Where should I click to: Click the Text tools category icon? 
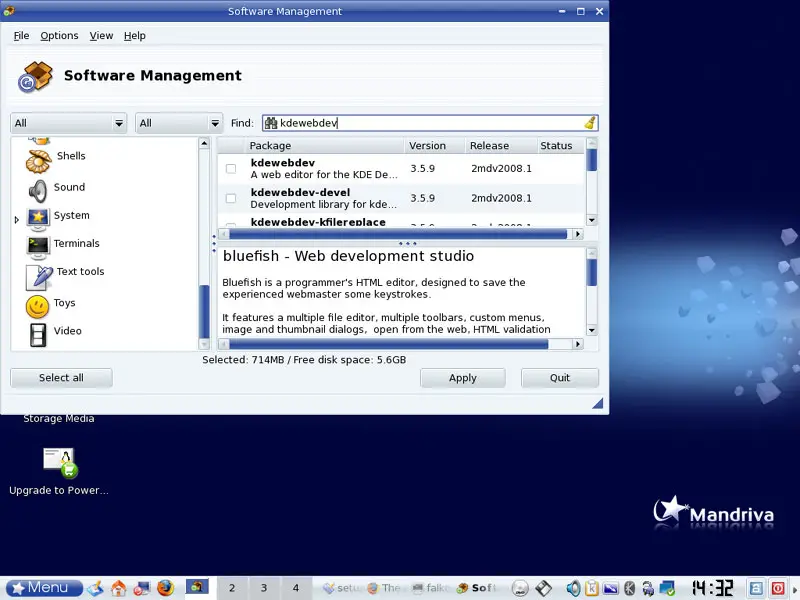(x=39, y=277)
